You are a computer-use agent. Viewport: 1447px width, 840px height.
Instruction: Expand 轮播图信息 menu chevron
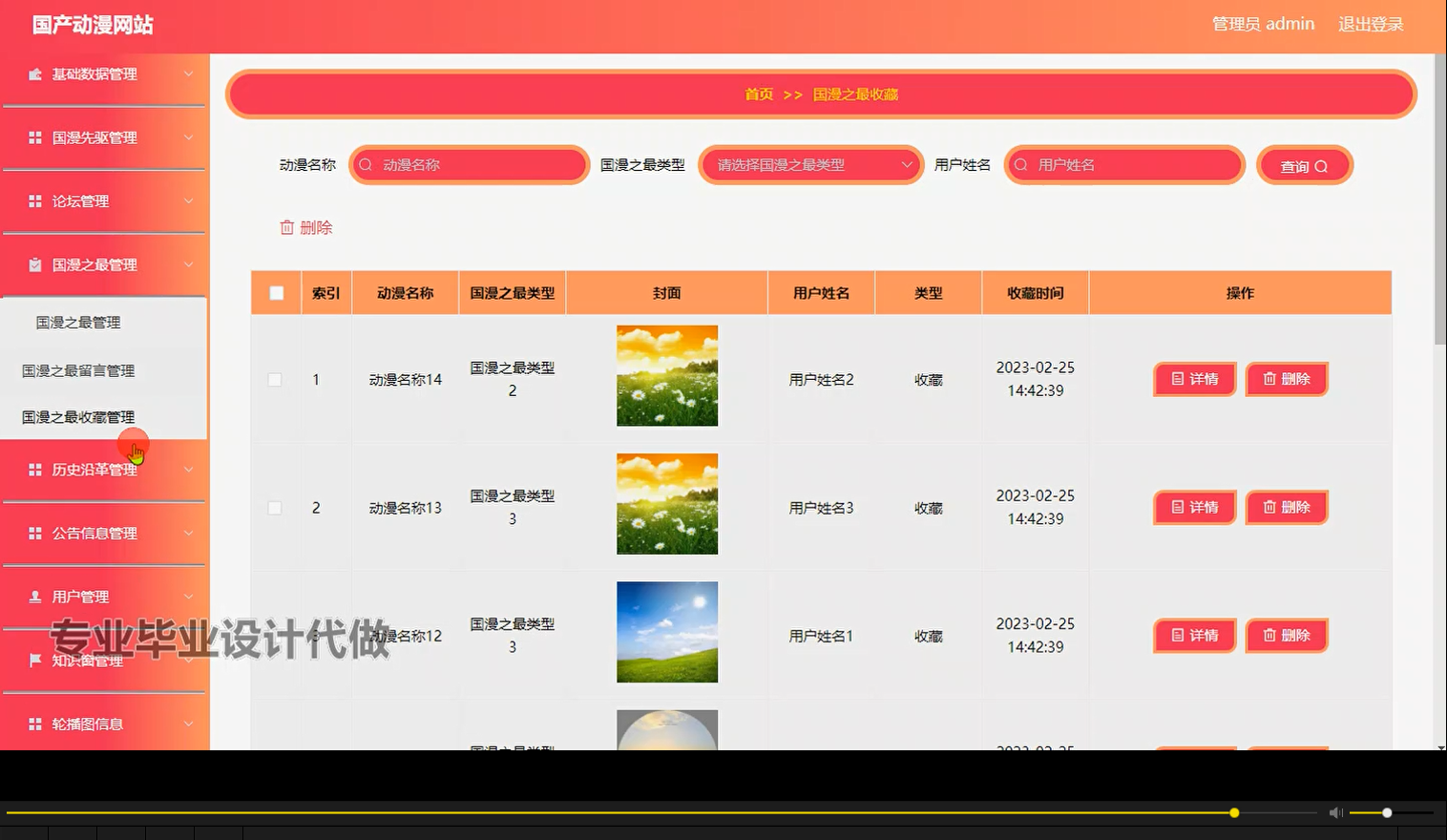pyautogui.click(x=188, y=724)
